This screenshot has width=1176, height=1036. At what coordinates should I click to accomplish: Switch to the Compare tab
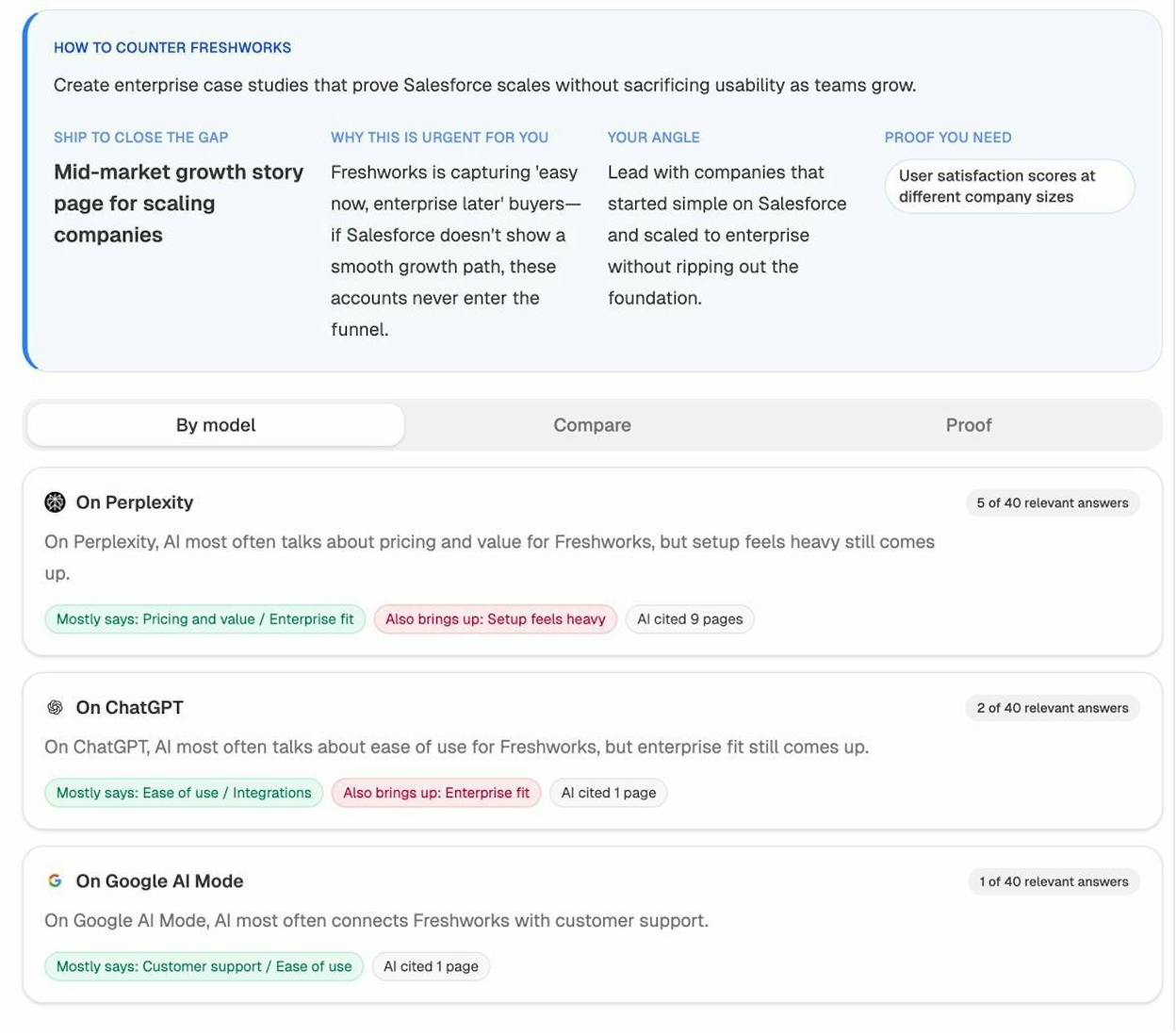pos(592,425)
